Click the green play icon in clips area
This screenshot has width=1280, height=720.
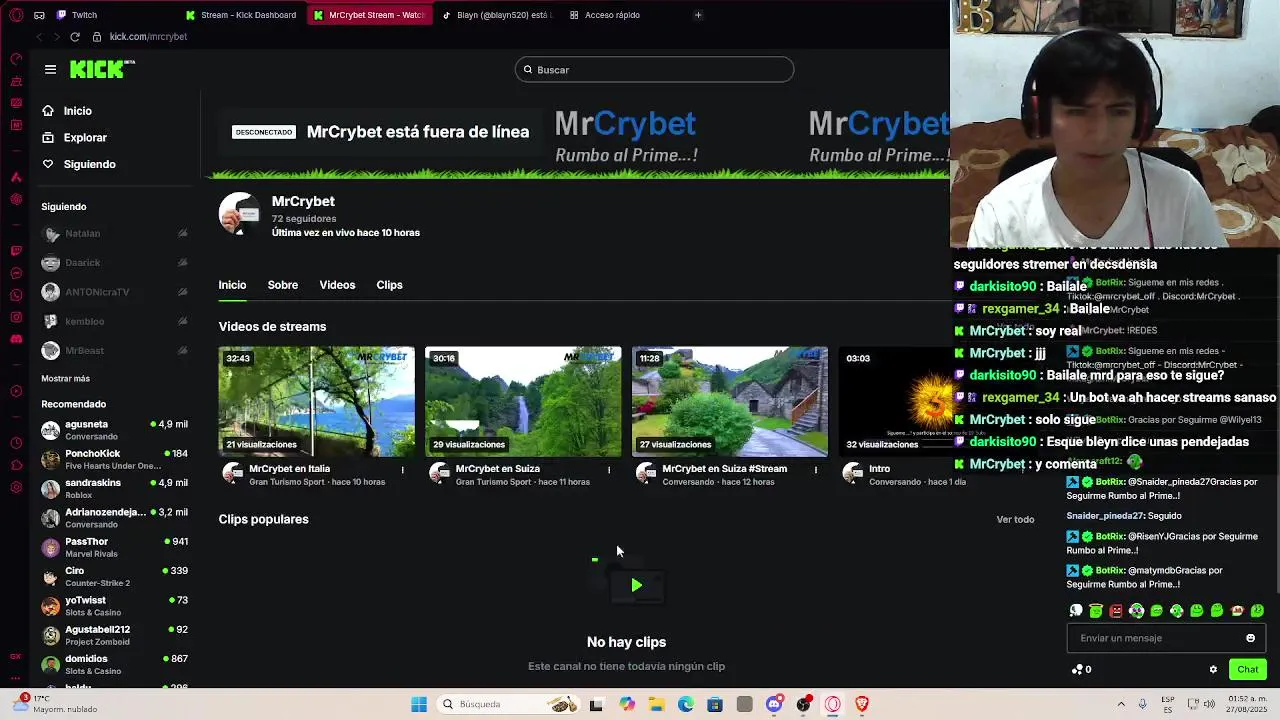point(636,585)
